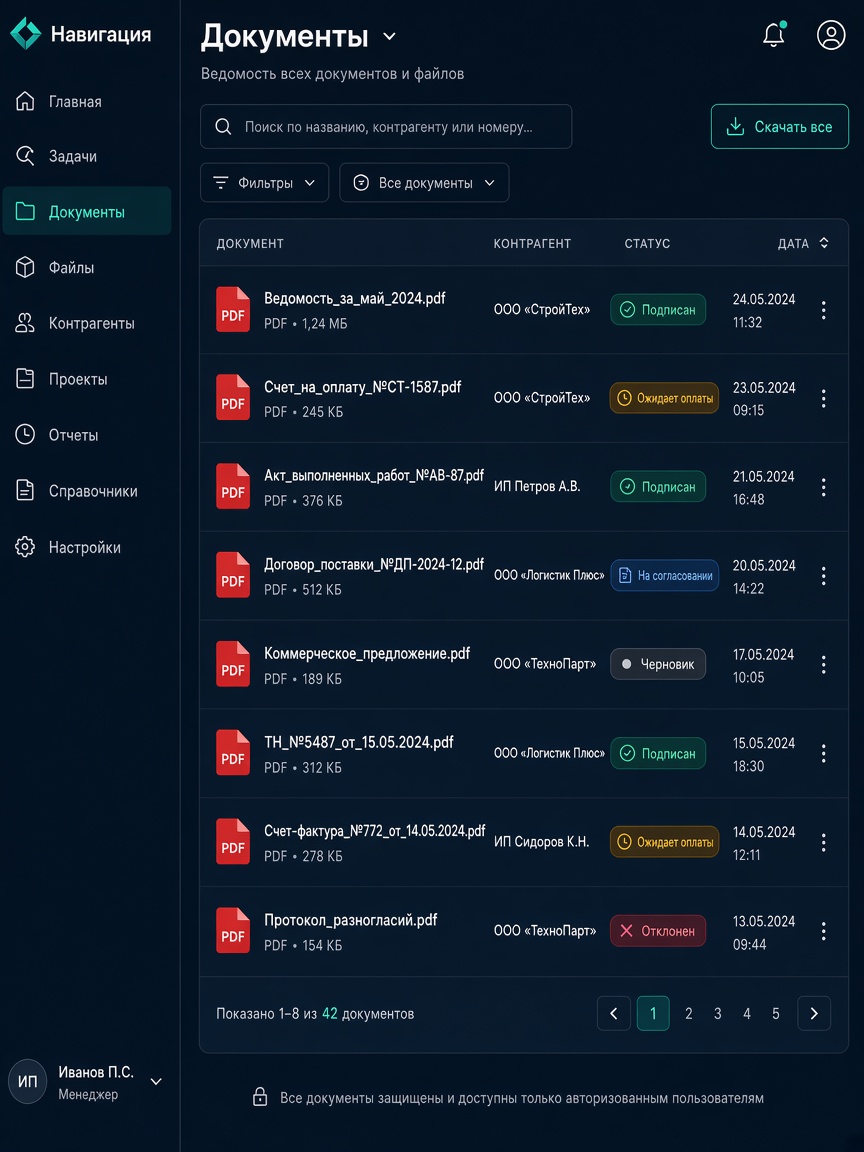Open the three-dot menu for Протокол_разногласий.pdf

824,932
